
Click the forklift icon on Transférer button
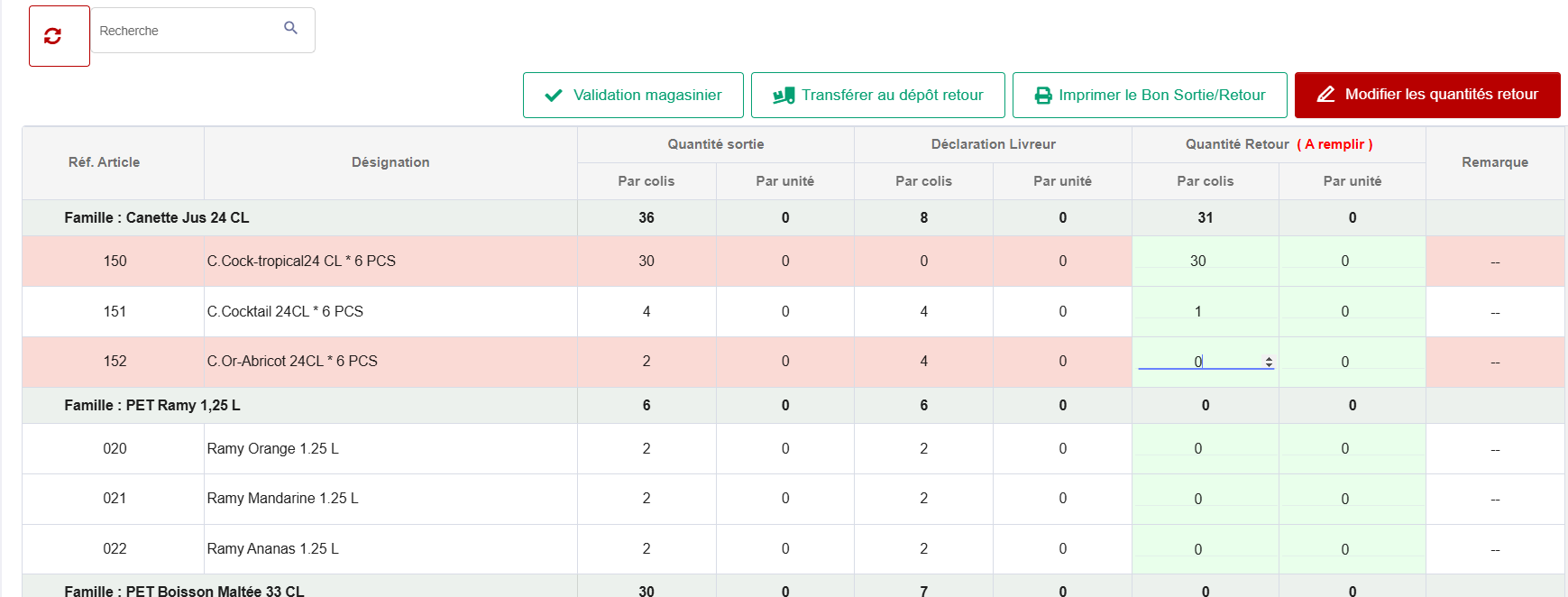784,96
